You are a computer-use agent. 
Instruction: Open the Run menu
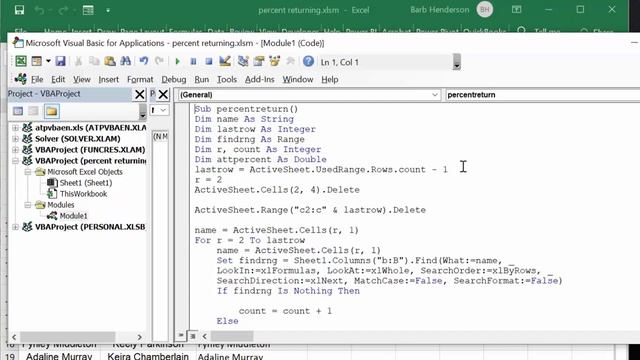[x=202, y=80]
